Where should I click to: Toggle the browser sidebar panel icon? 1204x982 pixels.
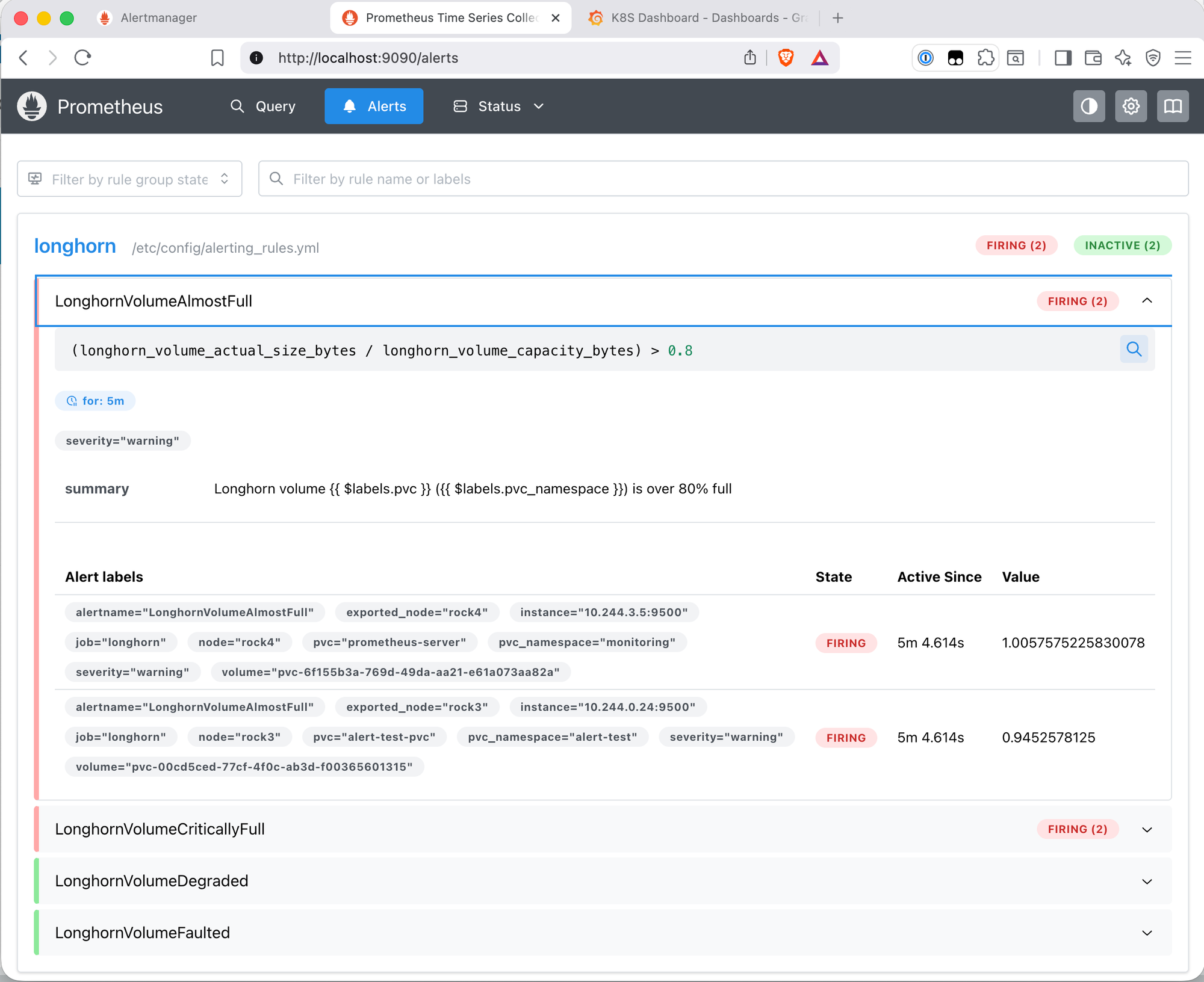1063,58
